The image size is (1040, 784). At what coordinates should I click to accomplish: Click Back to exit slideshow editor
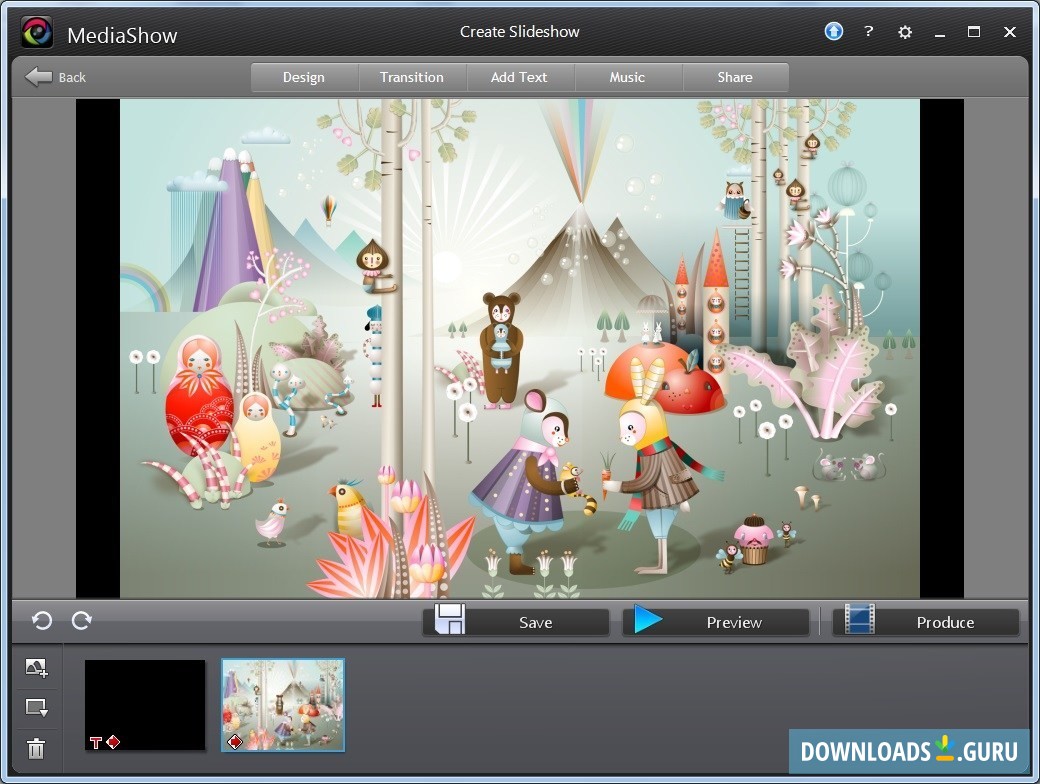click(57, 77)
